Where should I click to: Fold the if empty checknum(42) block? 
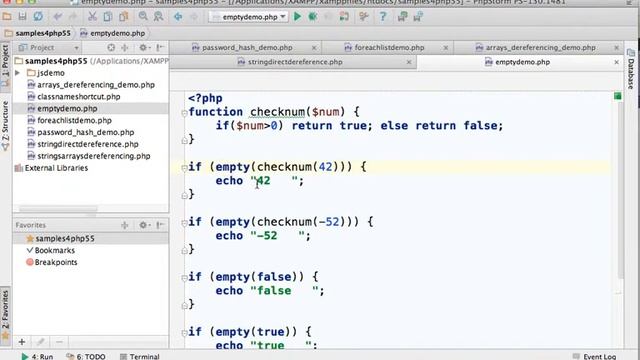coord(184,168)
